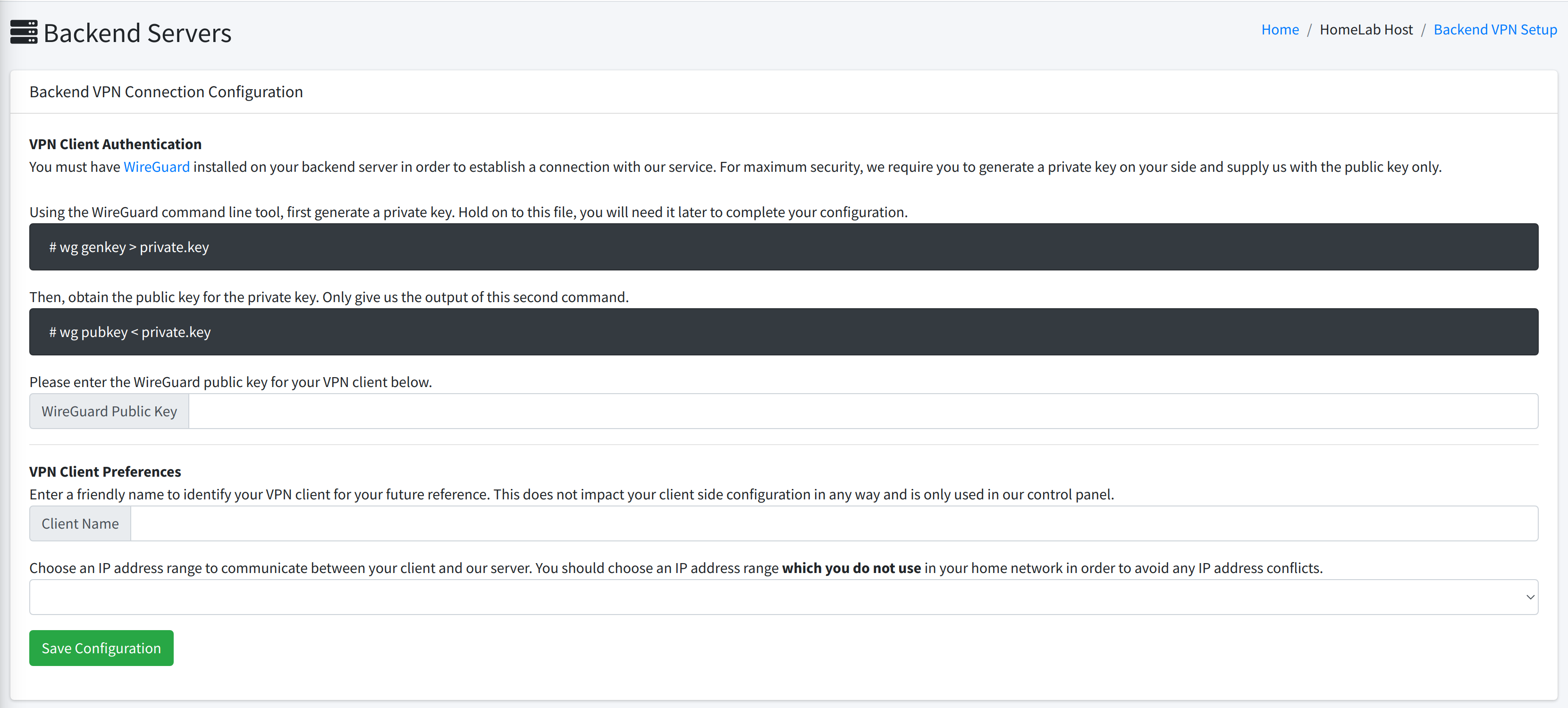
Task: Click inside the Client Name field
Action: [834, 523]
